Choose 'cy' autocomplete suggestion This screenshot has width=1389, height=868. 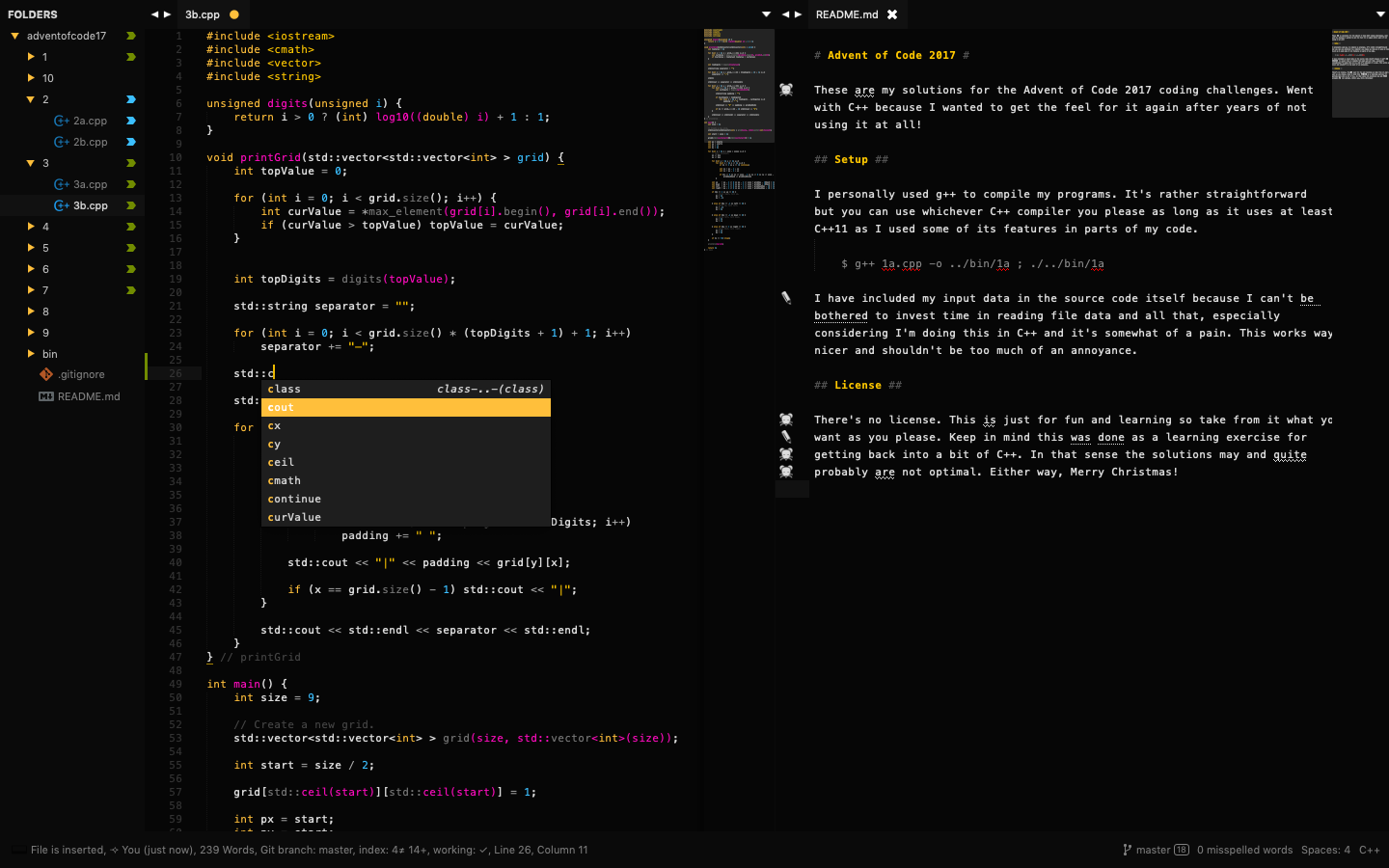(x=406, y=444)
